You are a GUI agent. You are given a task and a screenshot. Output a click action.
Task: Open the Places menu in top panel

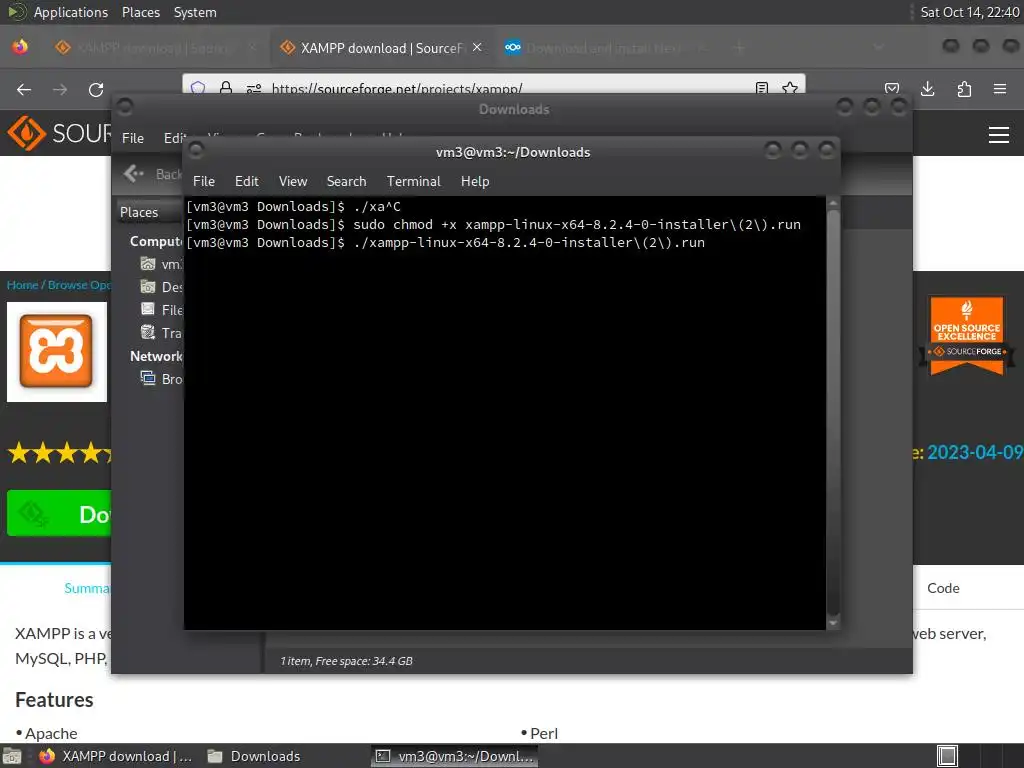pos(140,12)
